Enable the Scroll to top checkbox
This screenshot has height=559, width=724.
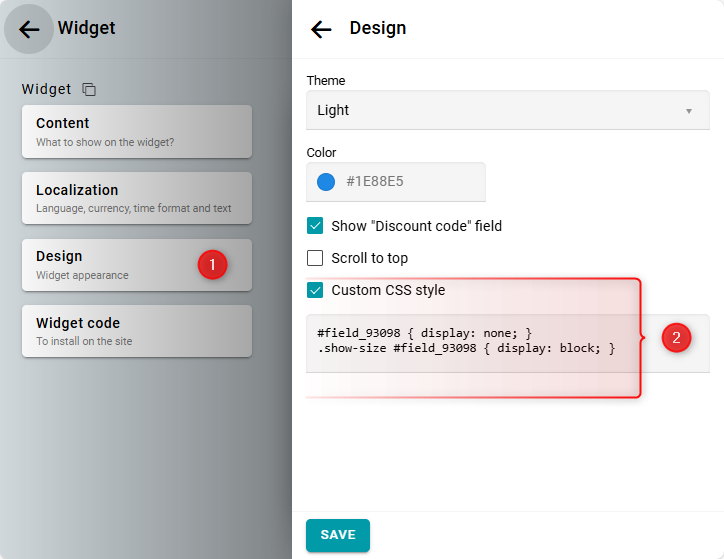[x=315, y=258]
